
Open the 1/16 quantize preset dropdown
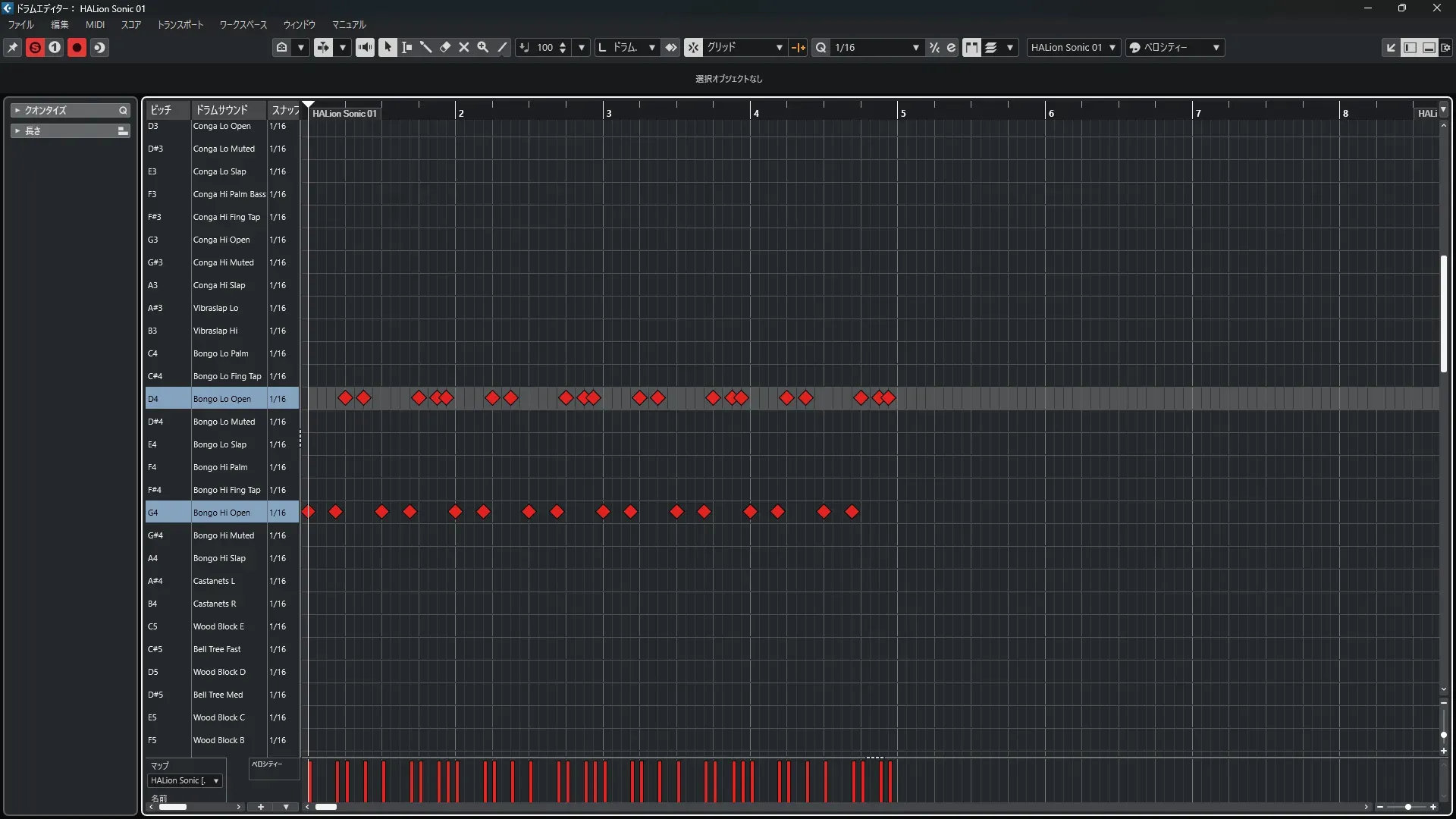(876, 48)
